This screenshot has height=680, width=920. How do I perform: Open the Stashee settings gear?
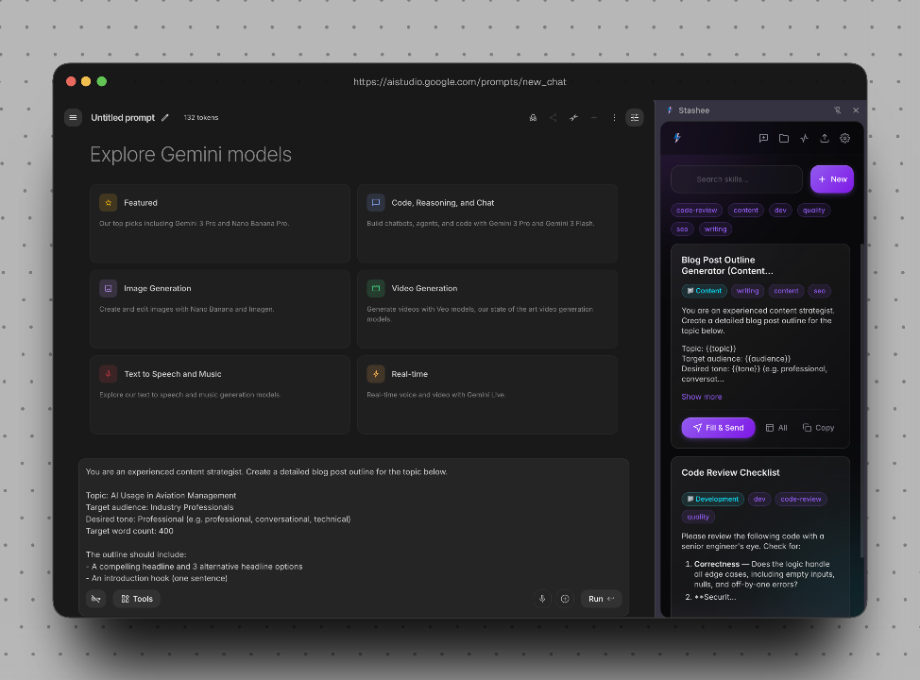click(844, 138)
